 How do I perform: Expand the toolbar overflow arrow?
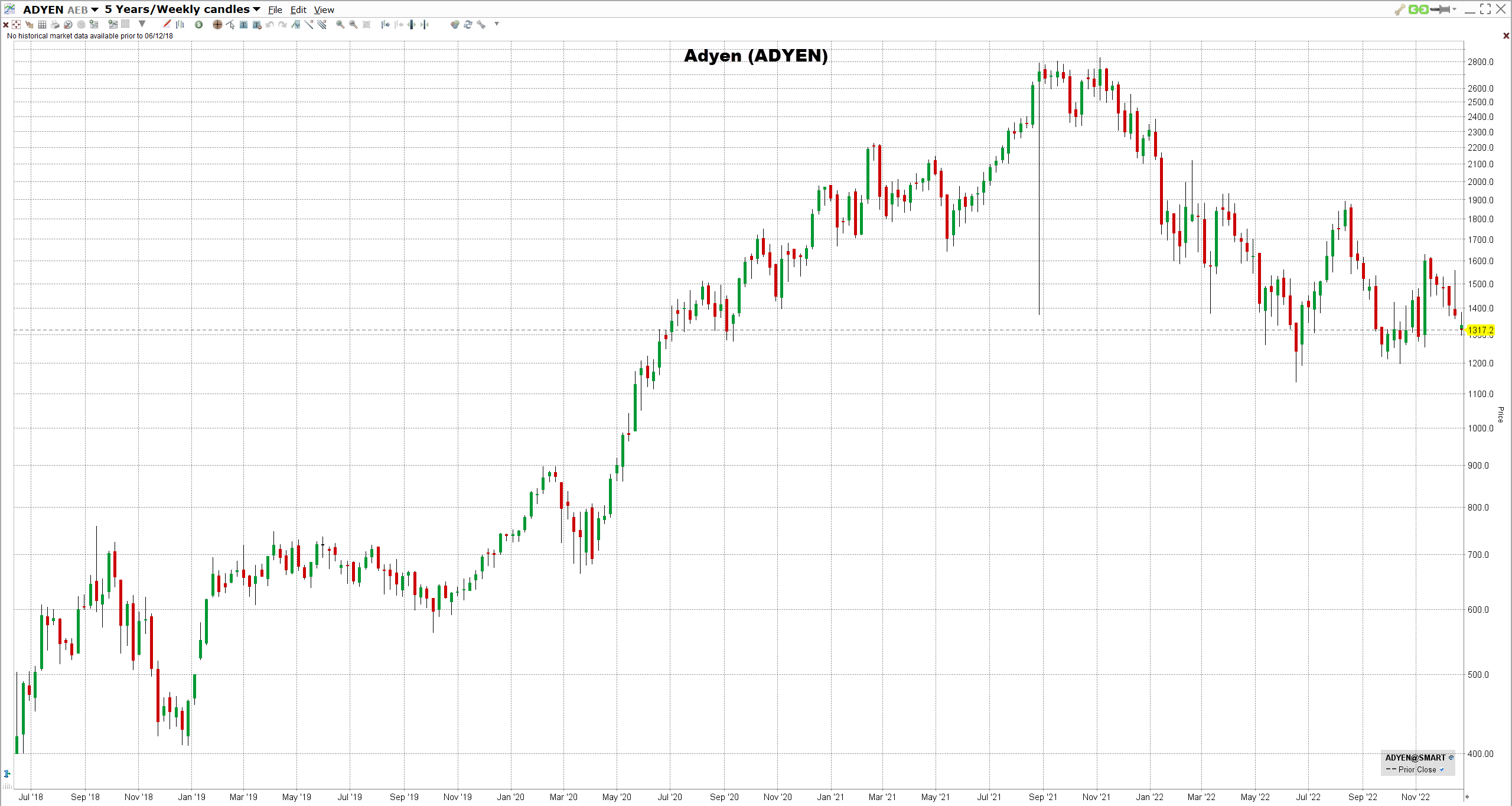pos(496,24)
